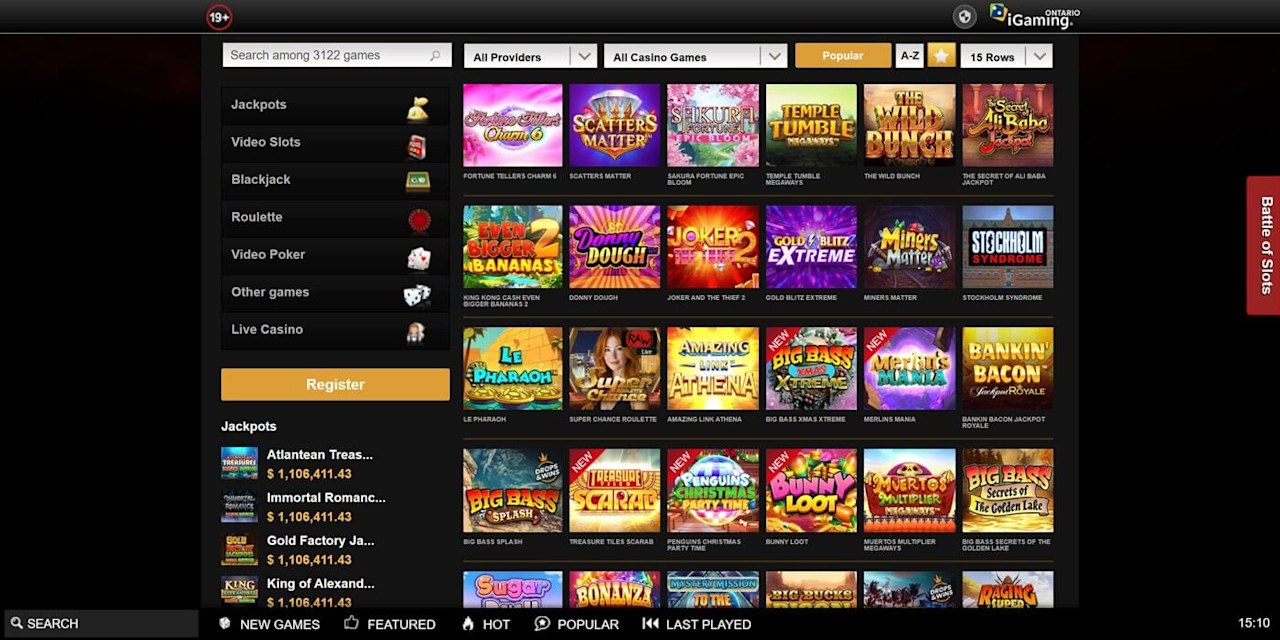Click the search magnifier icon in games field
The image size is (1280, 640).
435,56
